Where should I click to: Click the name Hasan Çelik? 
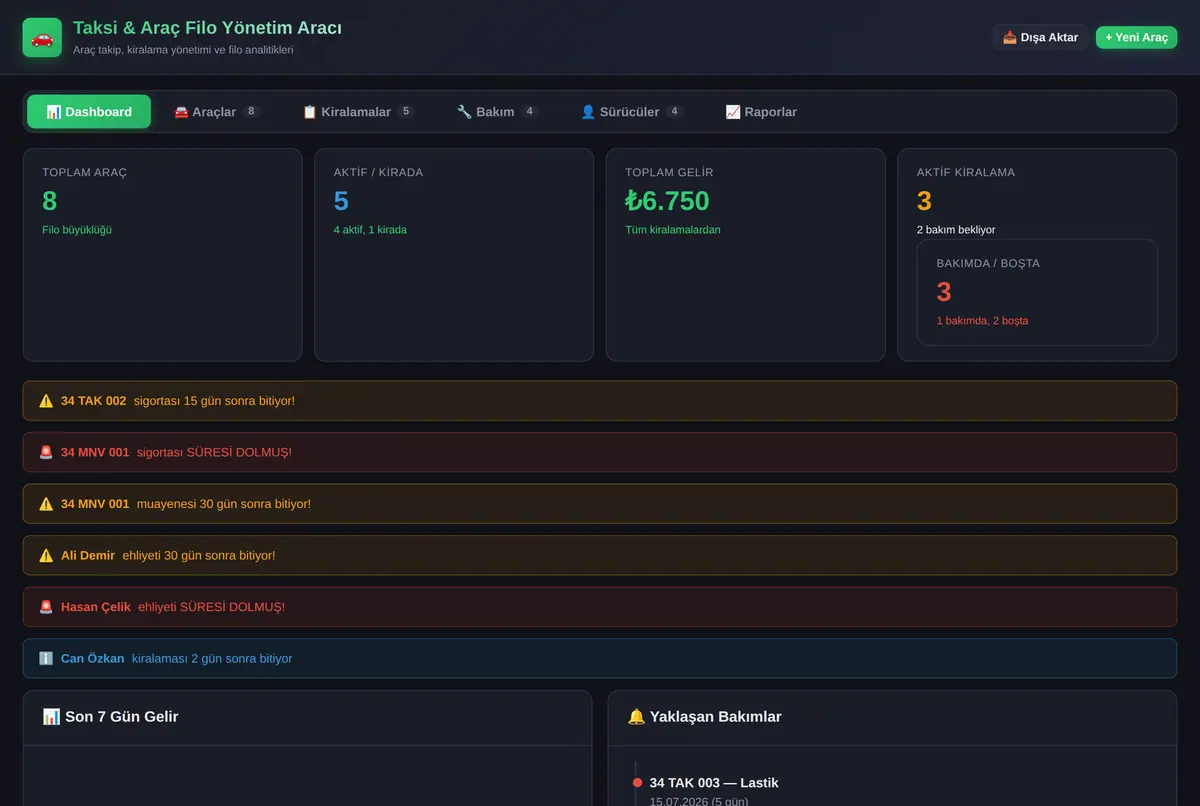[x=96, y=607]
